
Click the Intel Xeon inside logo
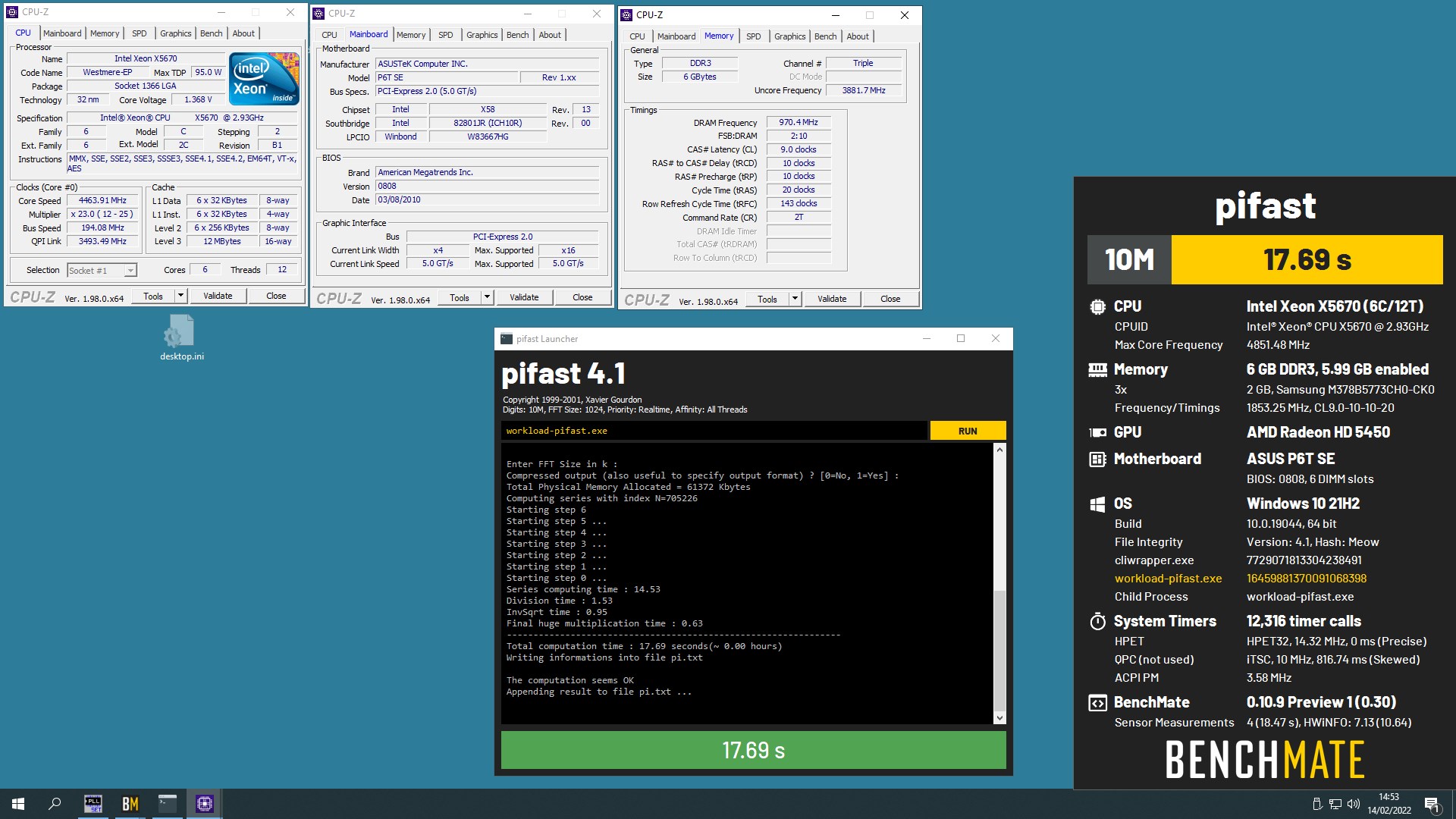point(264,78)
